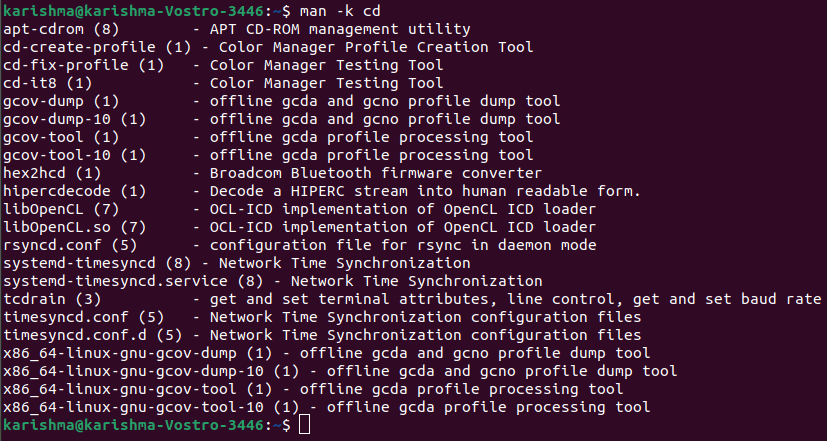Viewport: 827px width, 441px height.
Task: Click the first prompt 'karishma@karishma-Vostro-3446' text
Action: point(133,11)
